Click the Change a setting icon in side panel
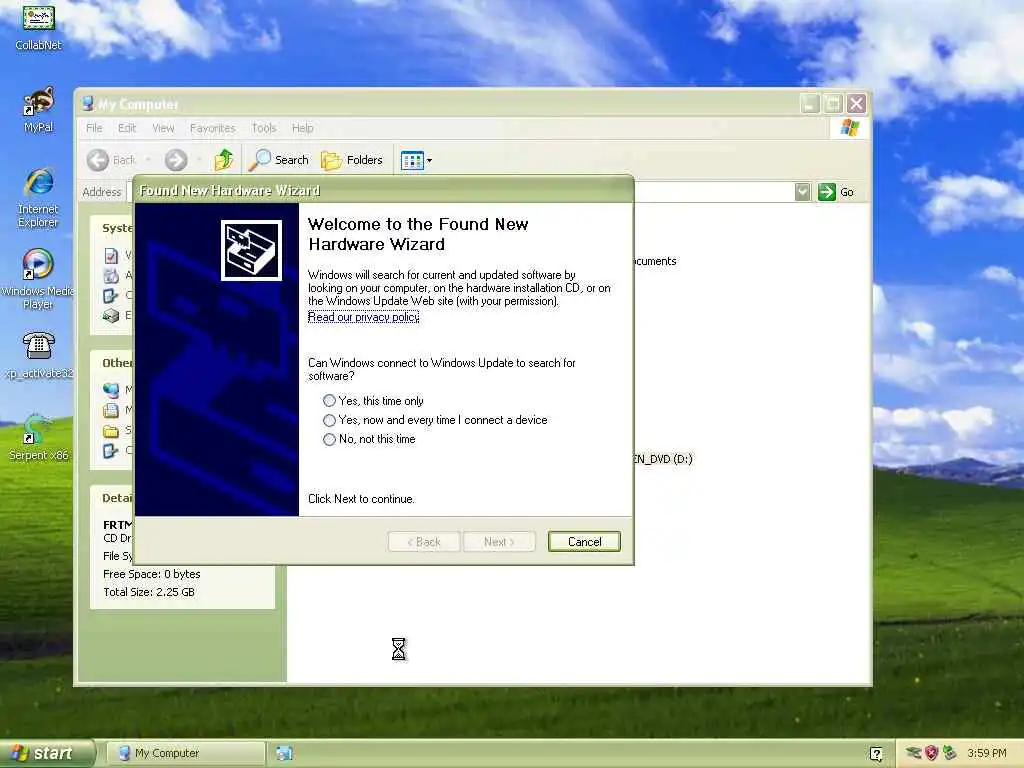 (x=111, y=296)
